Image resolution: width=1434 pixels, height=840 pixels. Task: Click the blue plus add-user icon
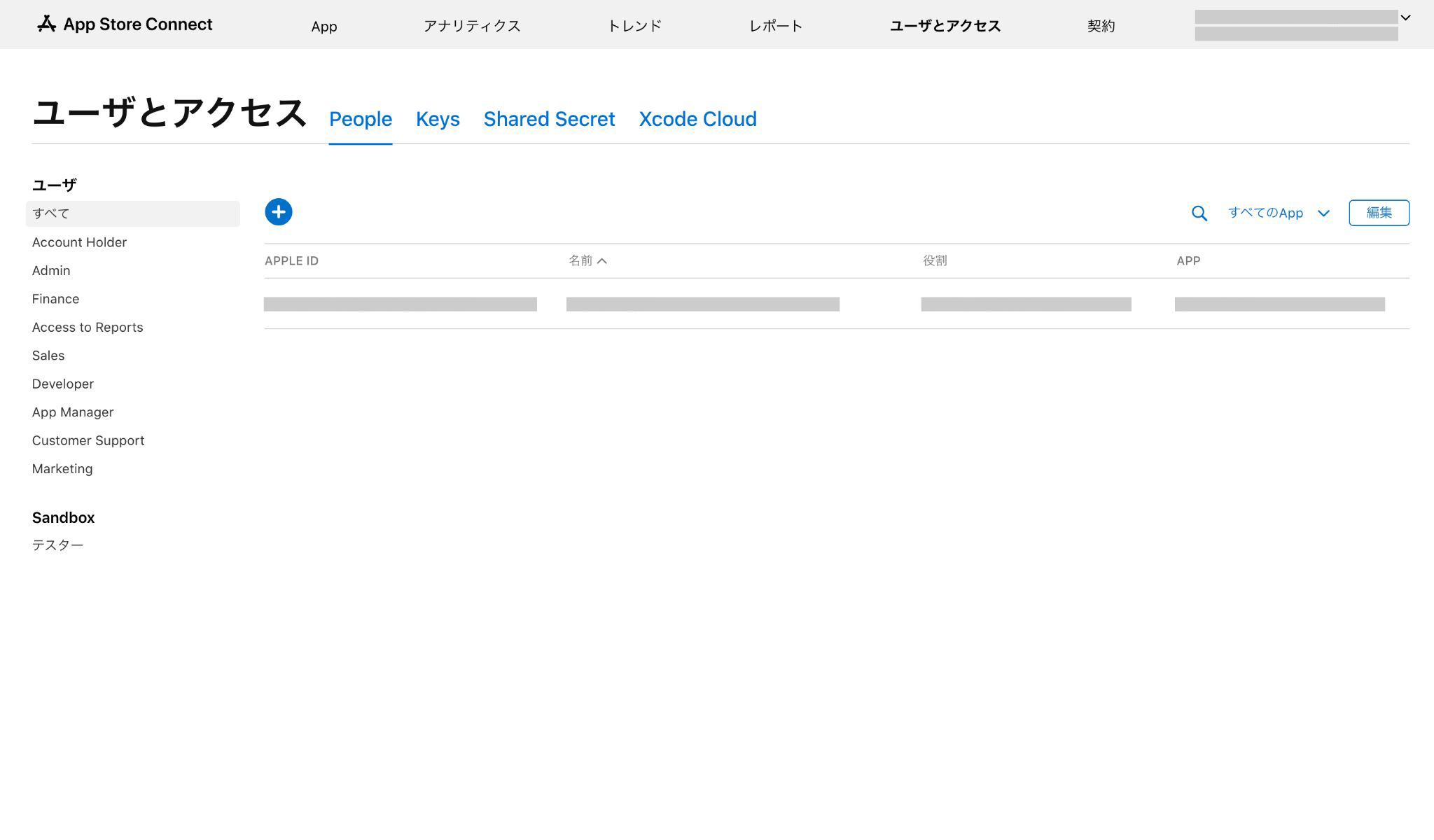coord(278,212)
